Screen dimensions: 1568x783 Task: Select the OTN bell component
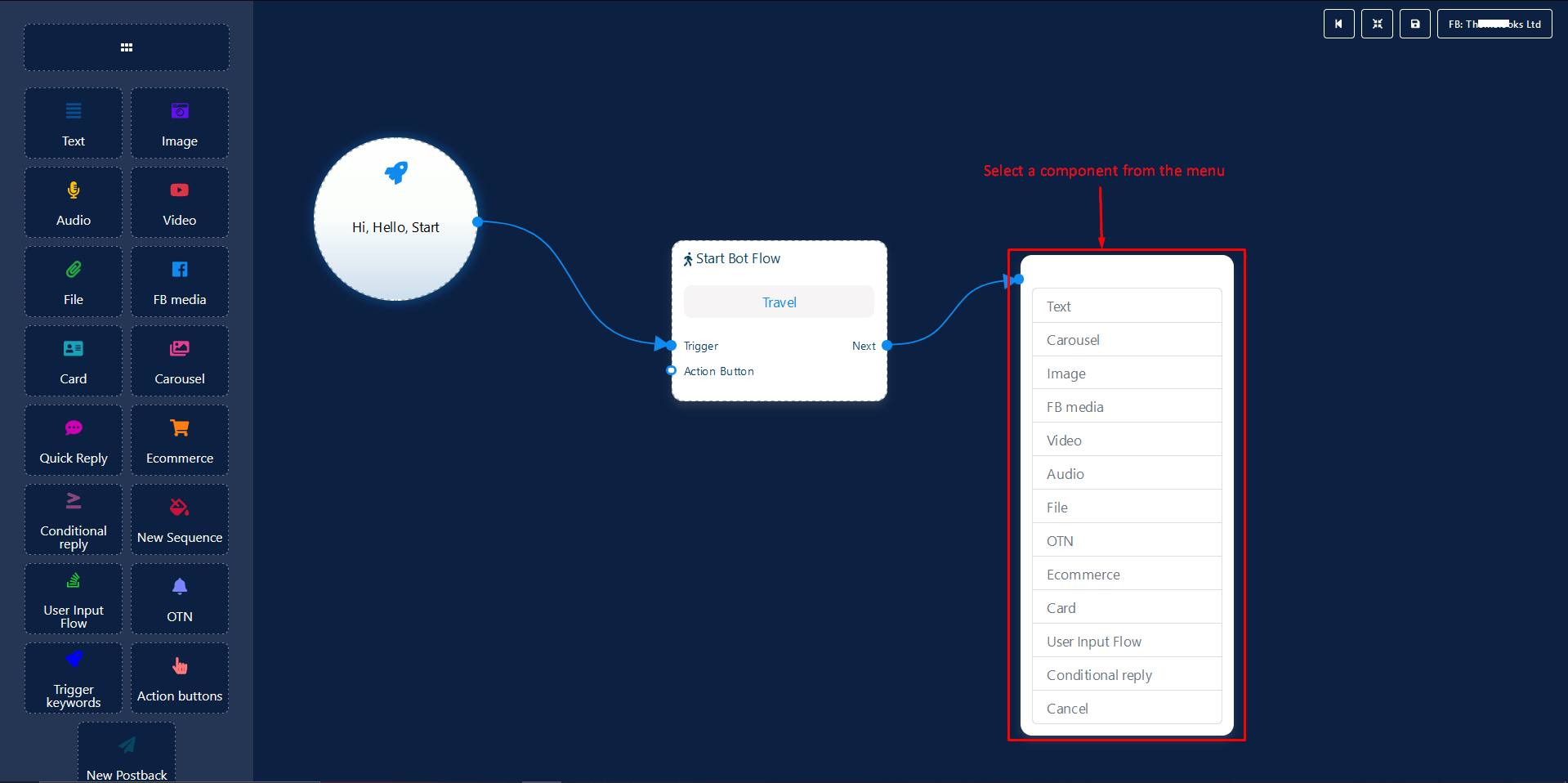[180, 587]
